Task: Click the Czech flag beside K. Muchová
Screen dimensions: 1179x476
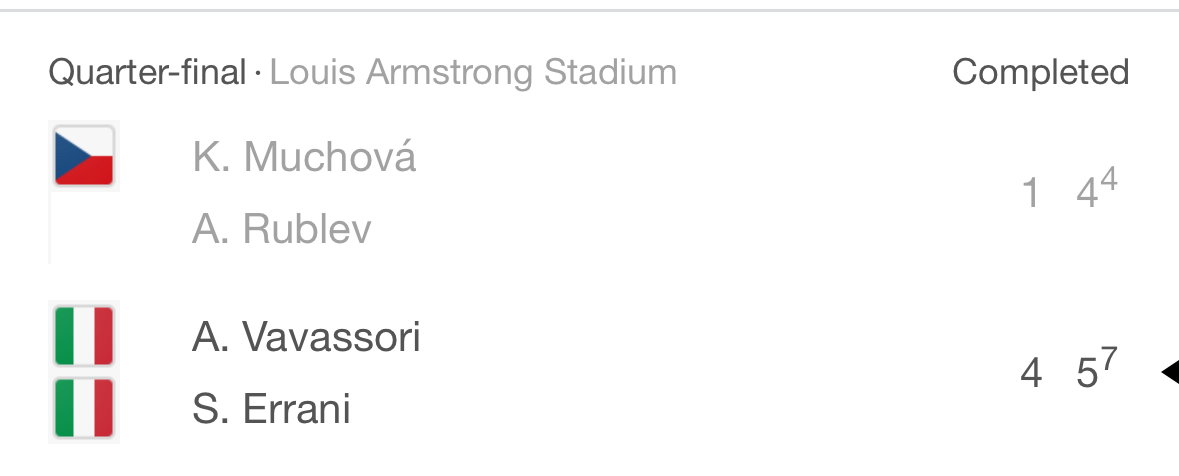Action: pos(84,156)
